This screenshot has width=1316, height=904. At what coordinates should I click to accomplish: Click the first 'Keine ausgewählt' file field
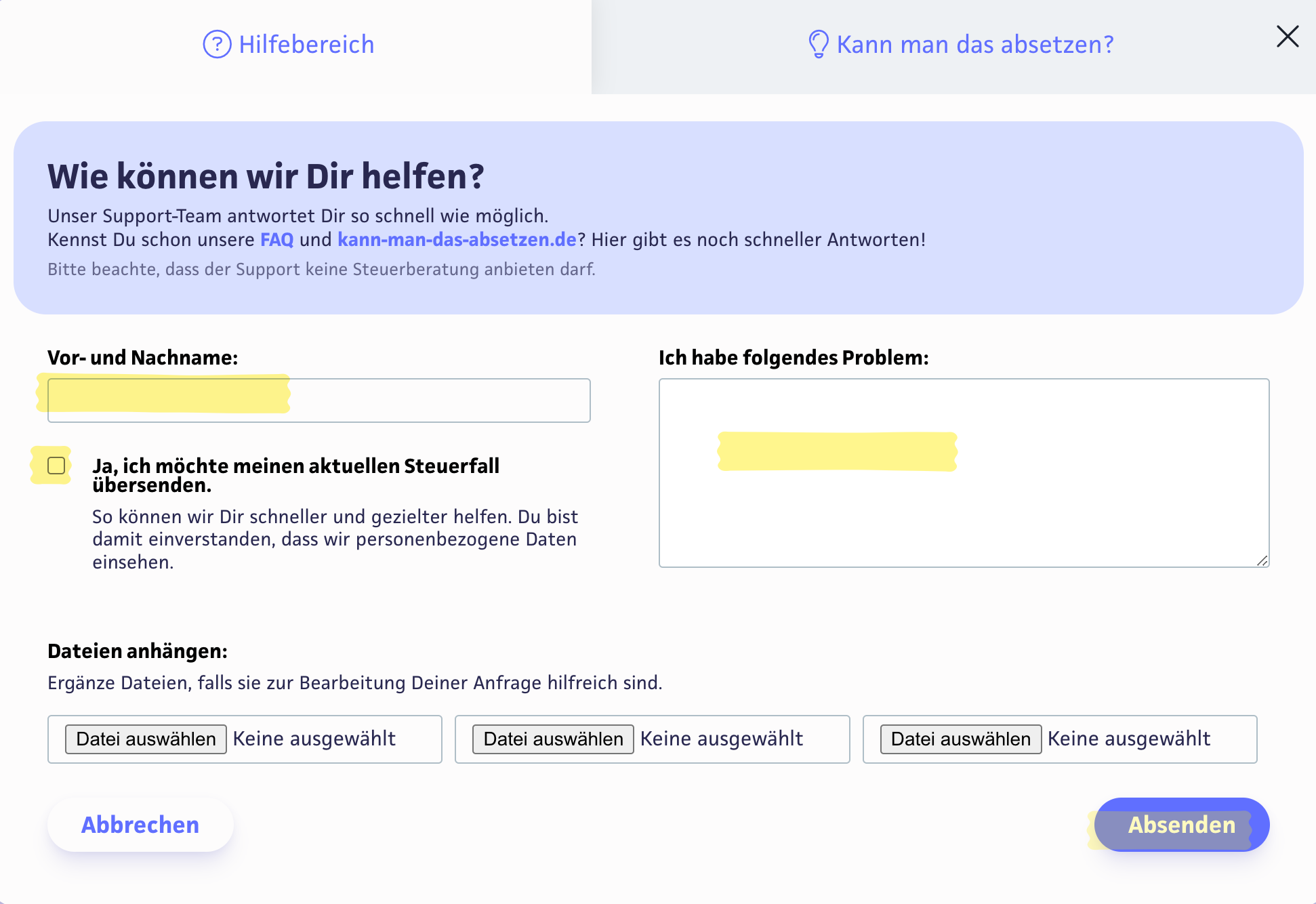click(x=314, y=739)
